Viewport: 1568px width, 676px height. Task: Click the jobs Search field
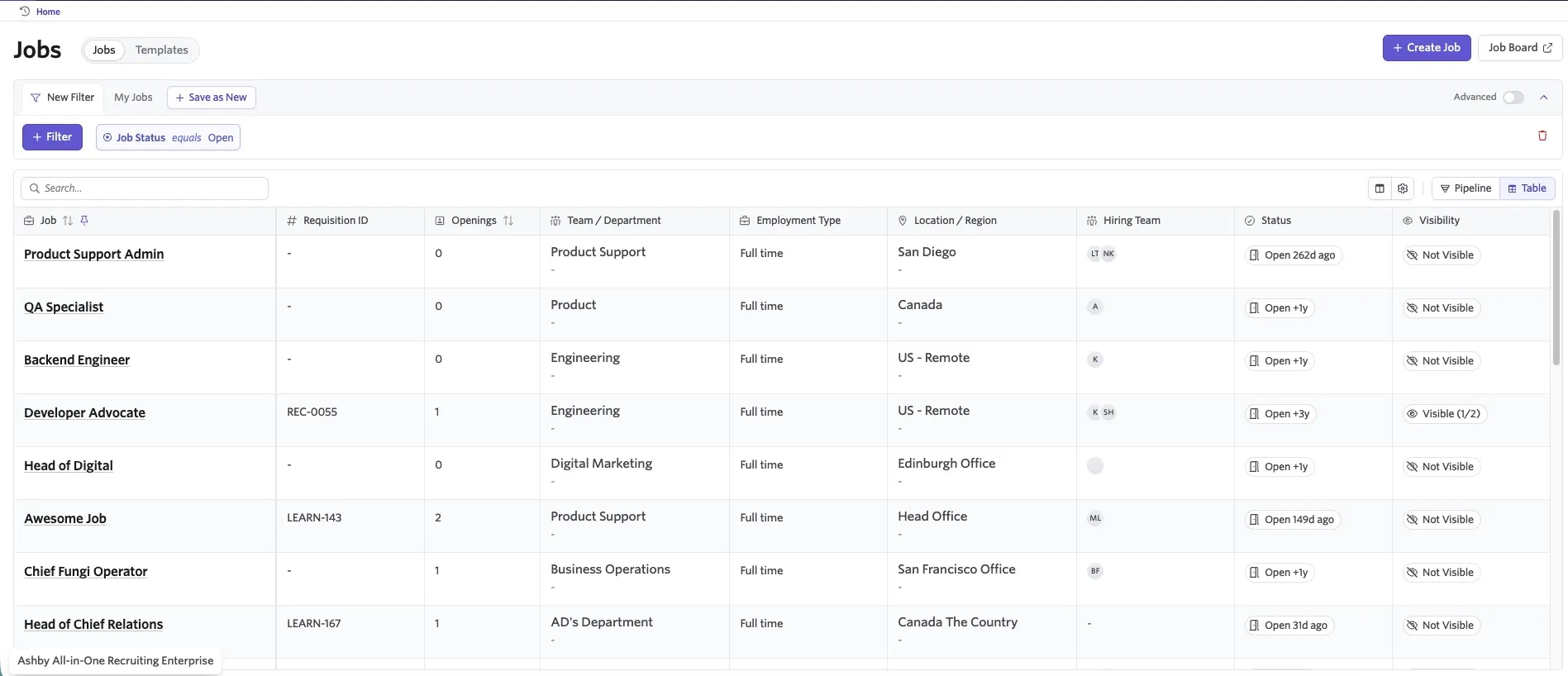pos(145,188)
